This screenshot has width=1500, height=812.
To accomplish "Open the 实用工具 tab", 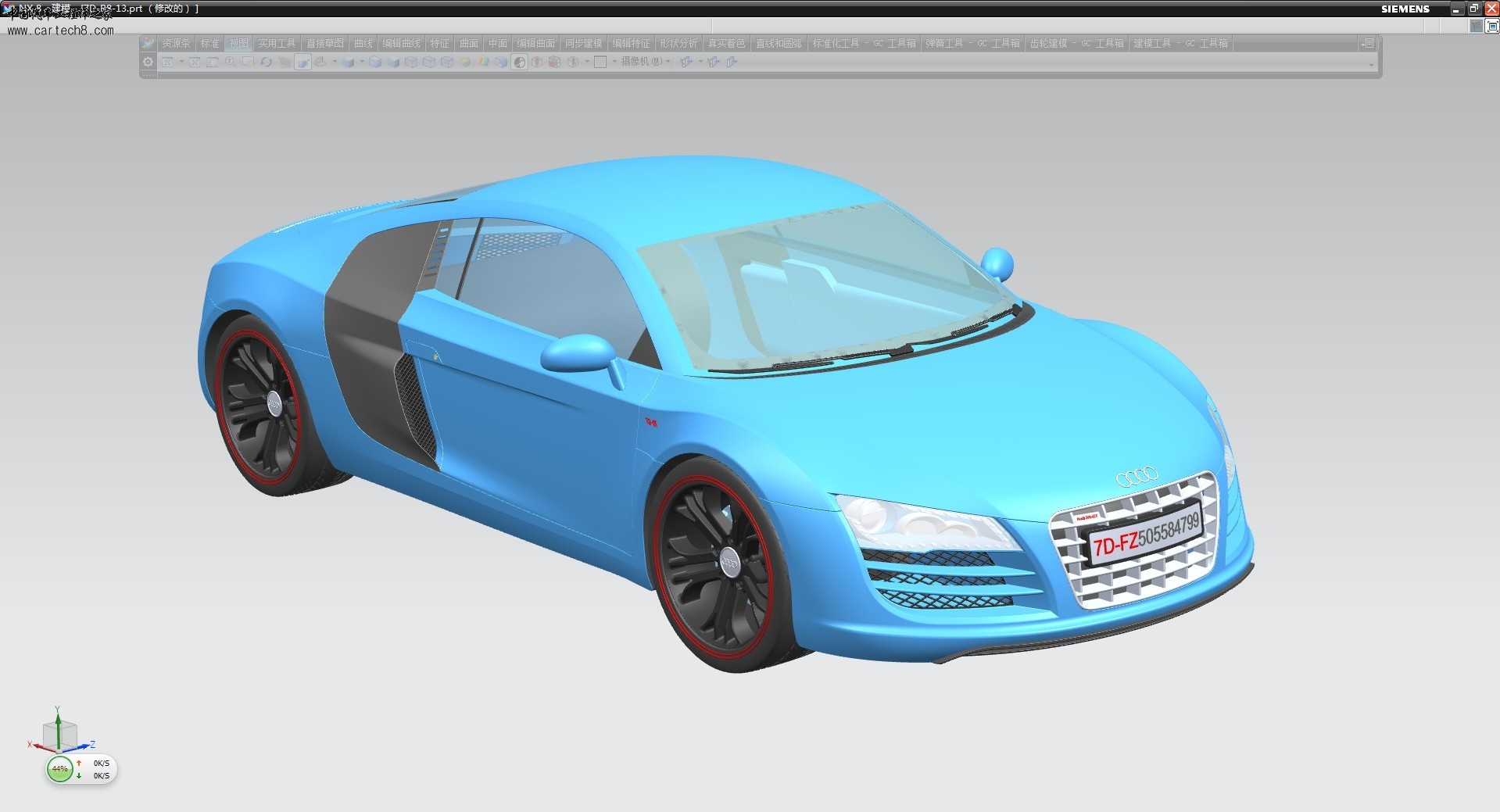I will [277, 43].
